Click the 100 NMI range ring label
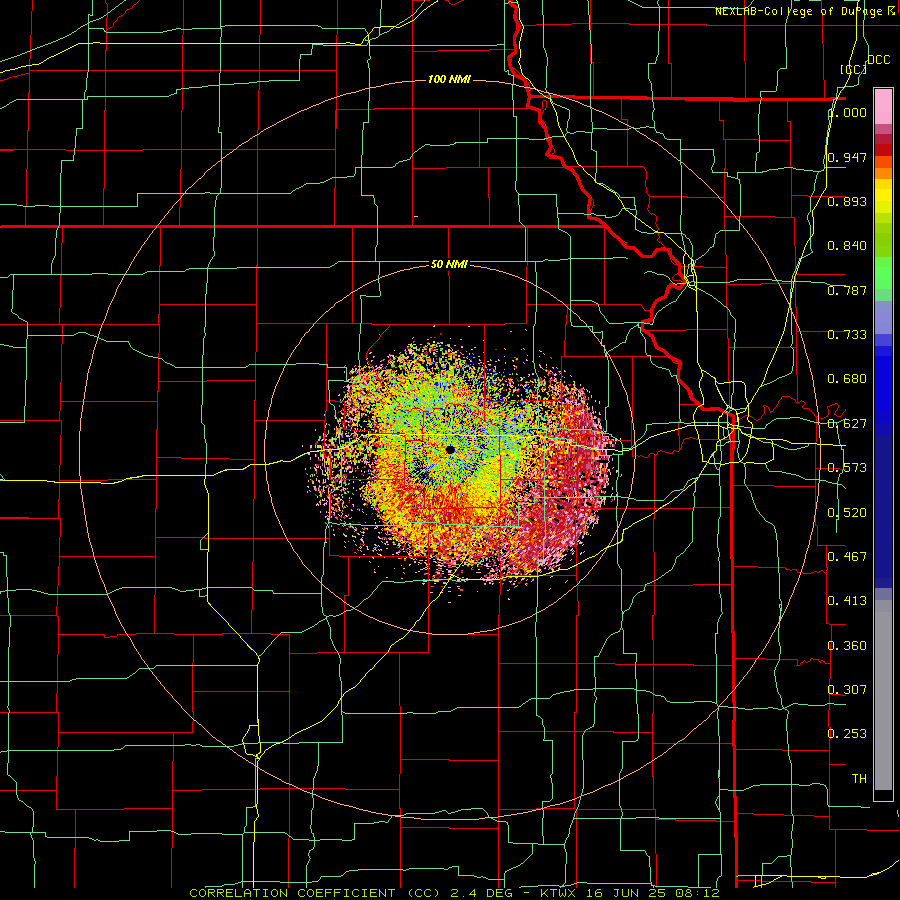Image resolution: width=900 pixels, height=900 pixels. (x=449, y=79)
